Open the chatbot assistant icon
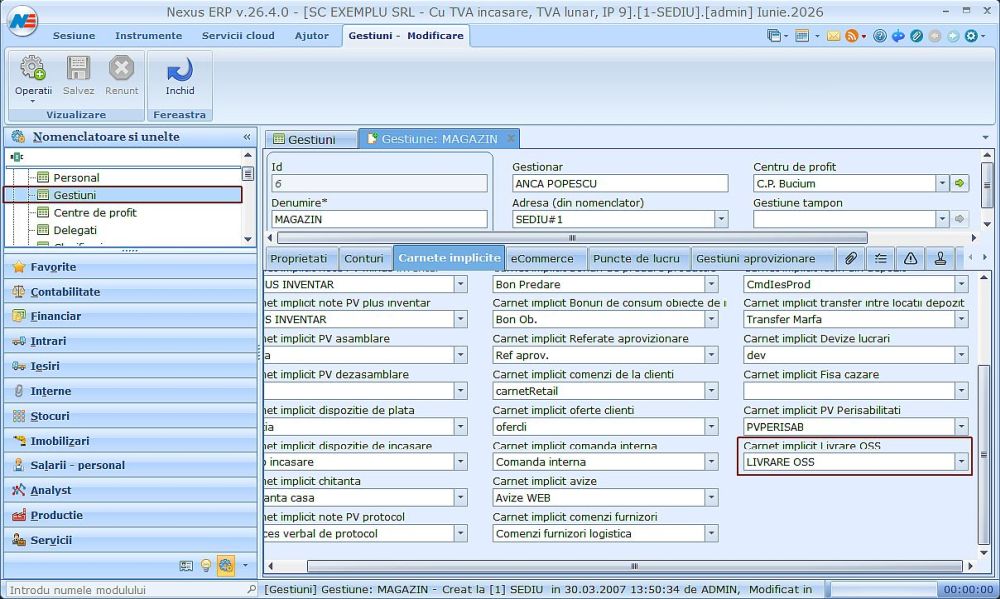The height and width of the screenshot is (599, 1000). point(898,36)
